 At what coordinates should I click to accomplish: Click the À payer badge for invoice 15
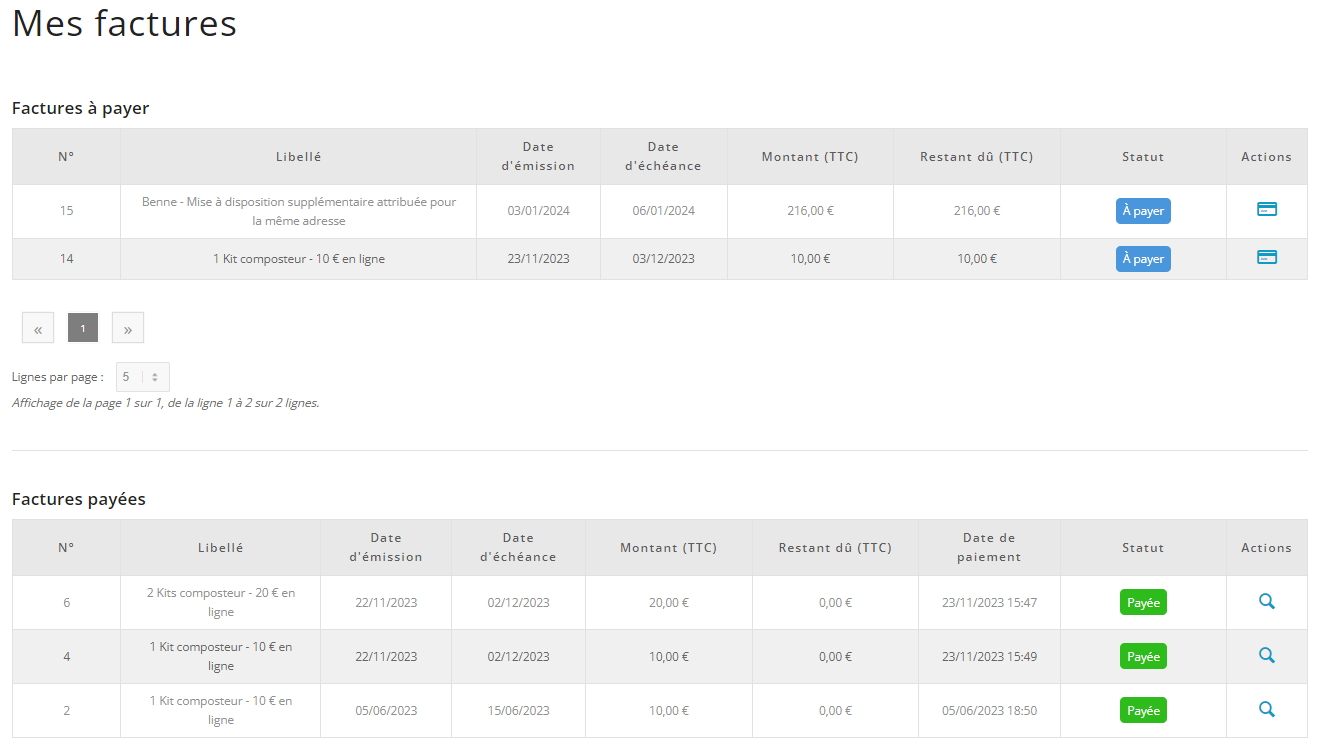coord(1142,211)
